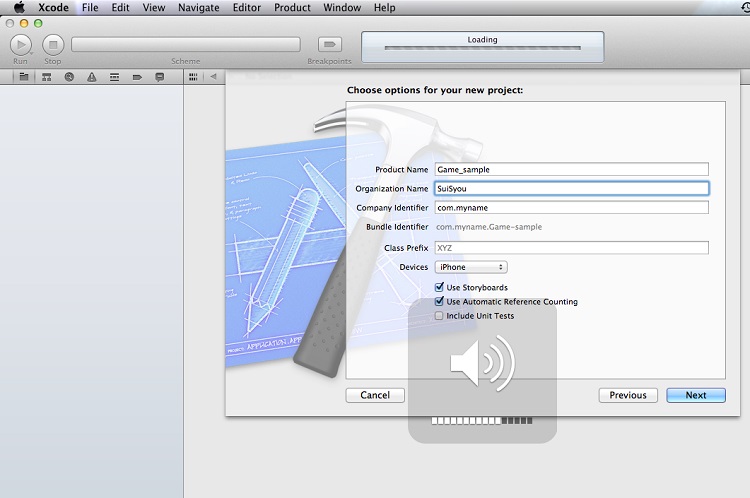The height and width of the screenshot is (498, 750).
Task: Open the Scheme selector bar
Action: 186,44
